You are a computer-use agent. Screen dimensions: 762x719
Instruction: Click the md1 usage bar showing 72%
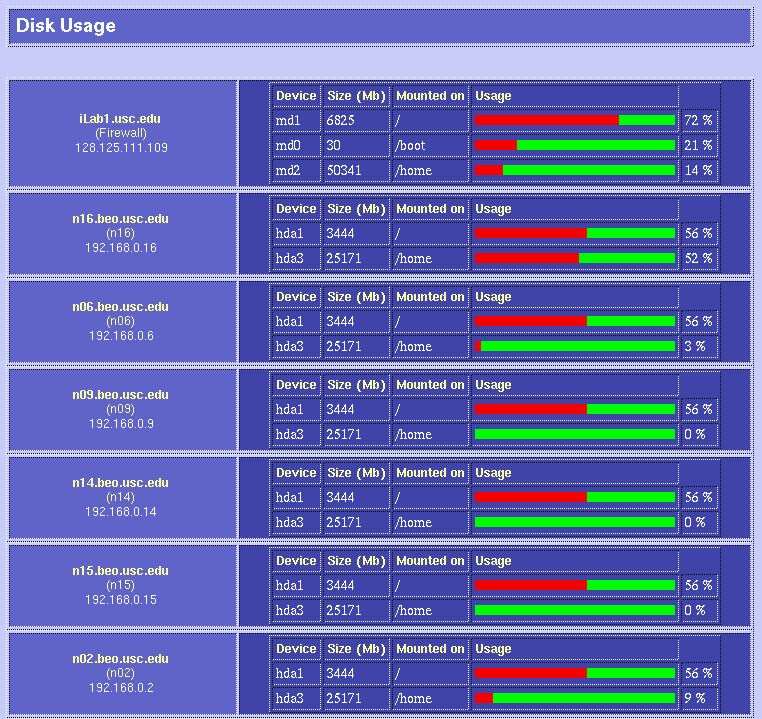click(575, 120)
